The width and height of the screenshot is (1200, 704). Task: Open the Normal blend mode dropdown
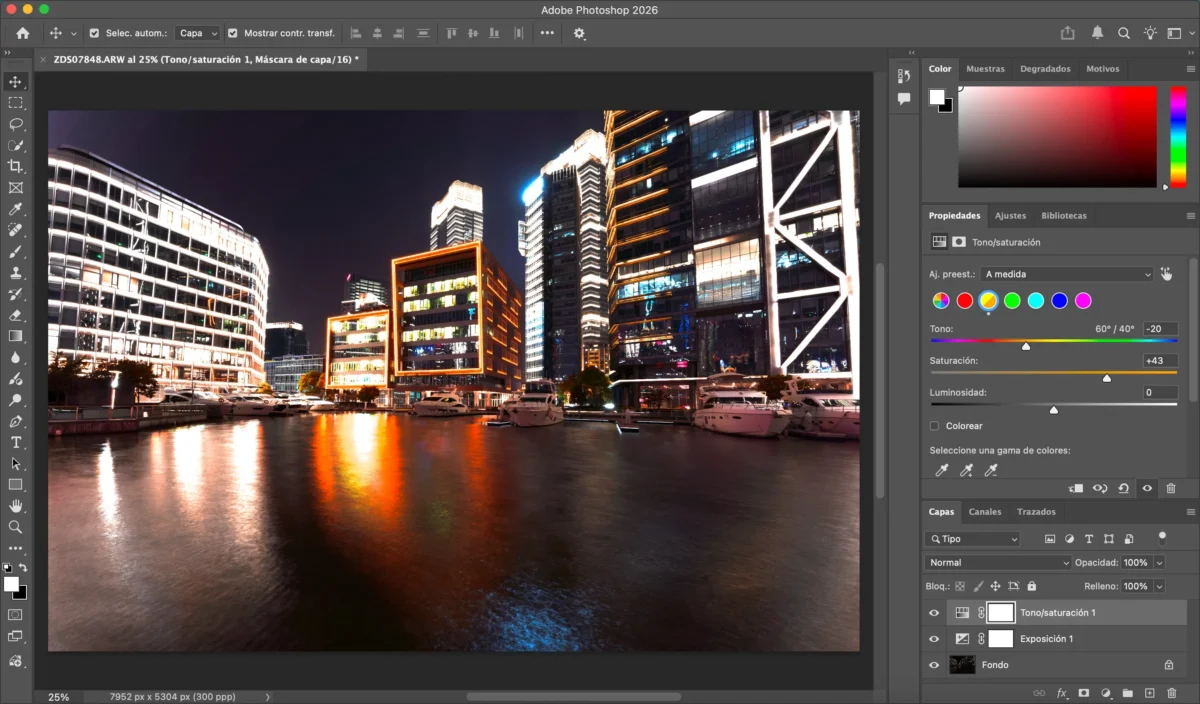pyautogui.click(x=997, y=563)
